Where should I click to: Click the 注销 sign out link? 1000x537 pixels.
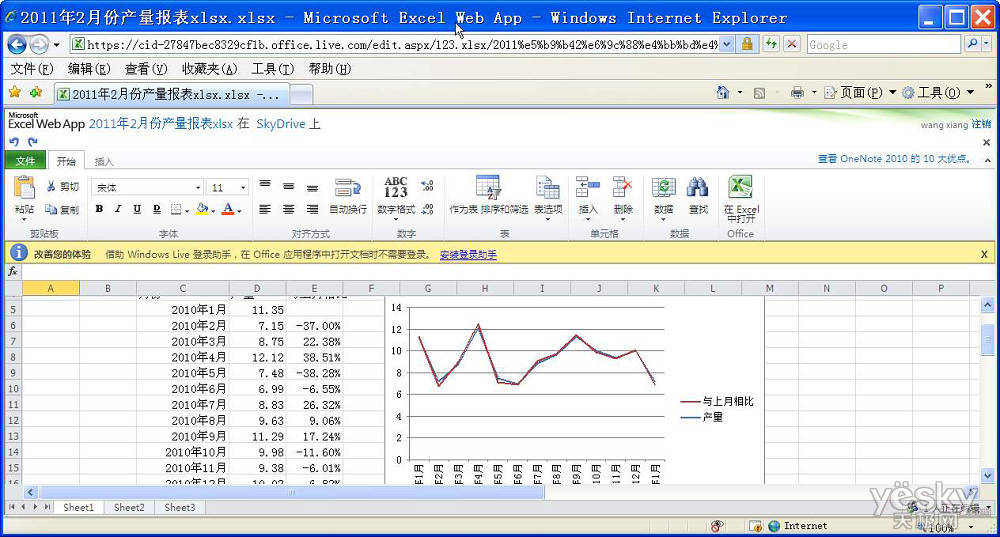(x=981, y=124)
